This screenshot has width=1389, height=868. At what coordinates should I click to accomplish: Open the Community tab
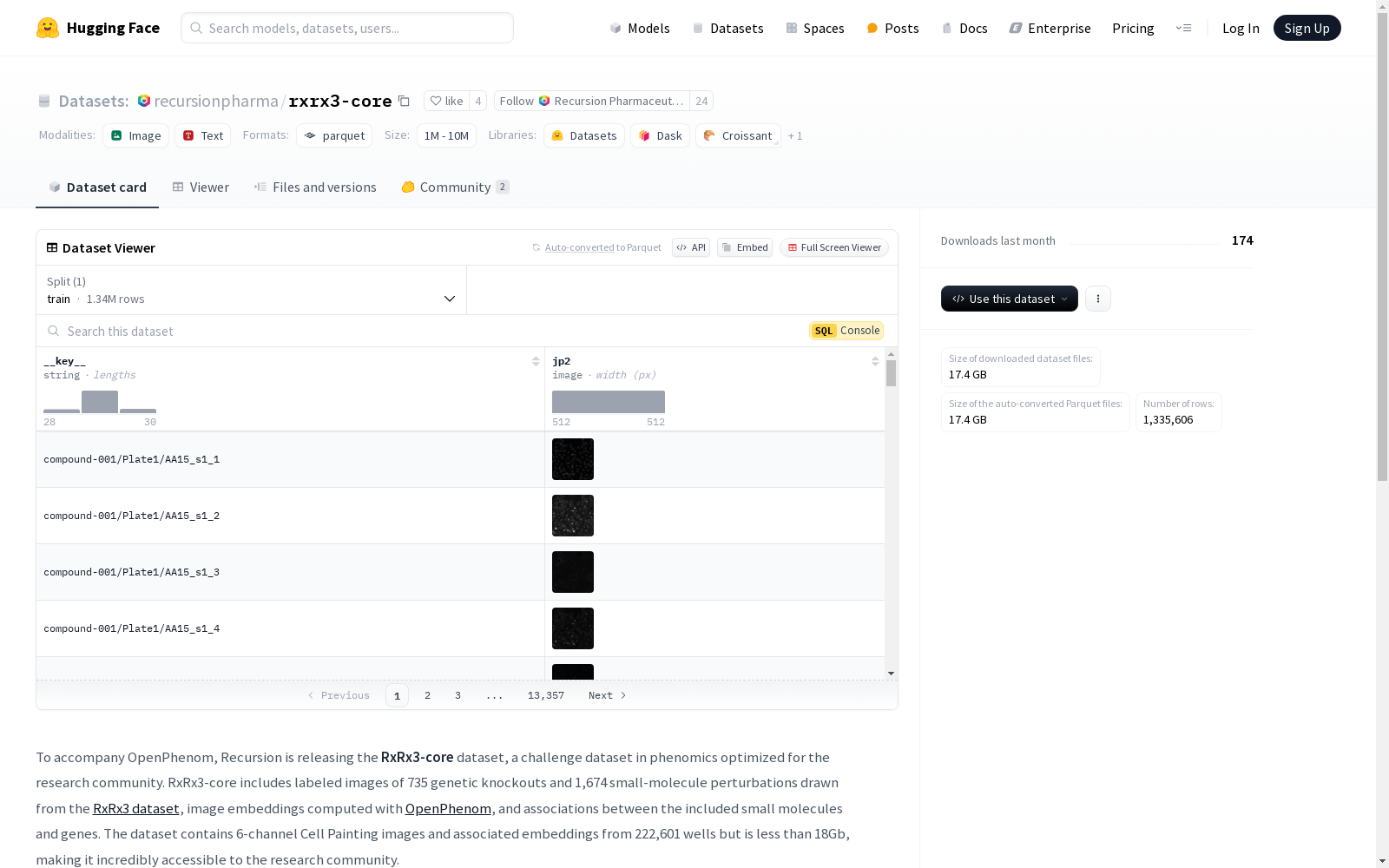(455, 187)
